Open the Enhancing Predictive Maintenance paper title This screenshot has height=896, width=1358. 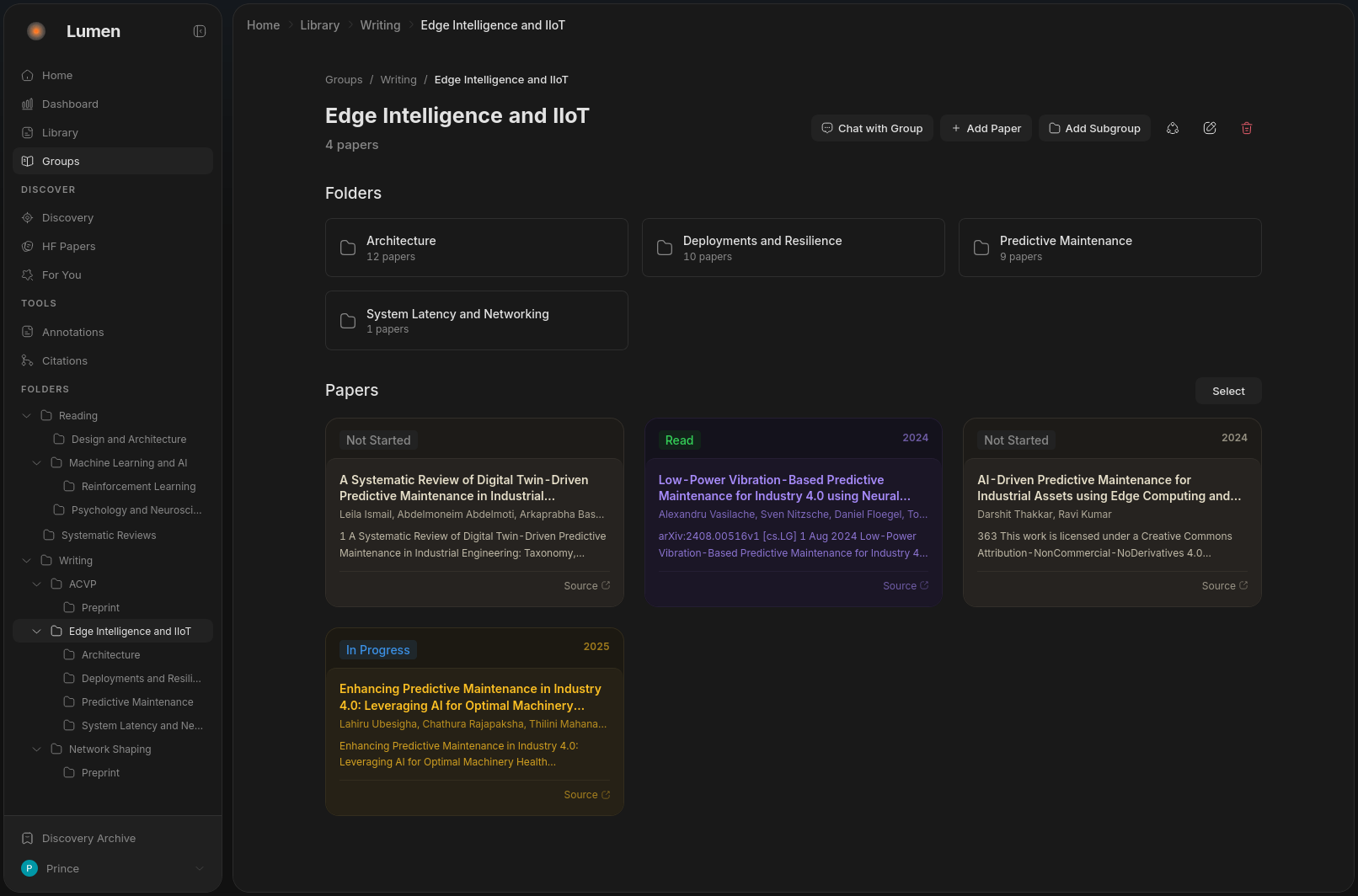(470, 697)
